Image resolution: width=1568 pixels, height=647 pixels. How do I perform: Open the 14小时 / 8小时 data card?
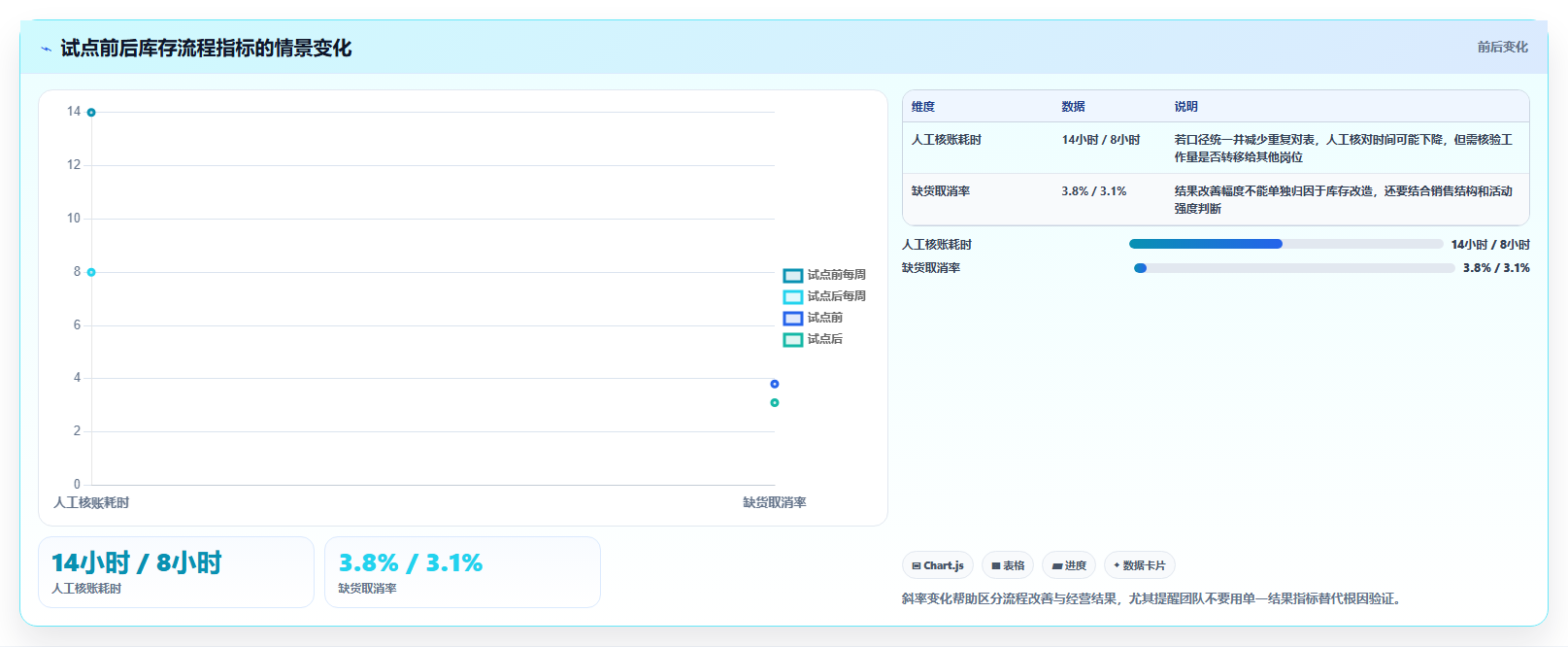pos(176,572)
